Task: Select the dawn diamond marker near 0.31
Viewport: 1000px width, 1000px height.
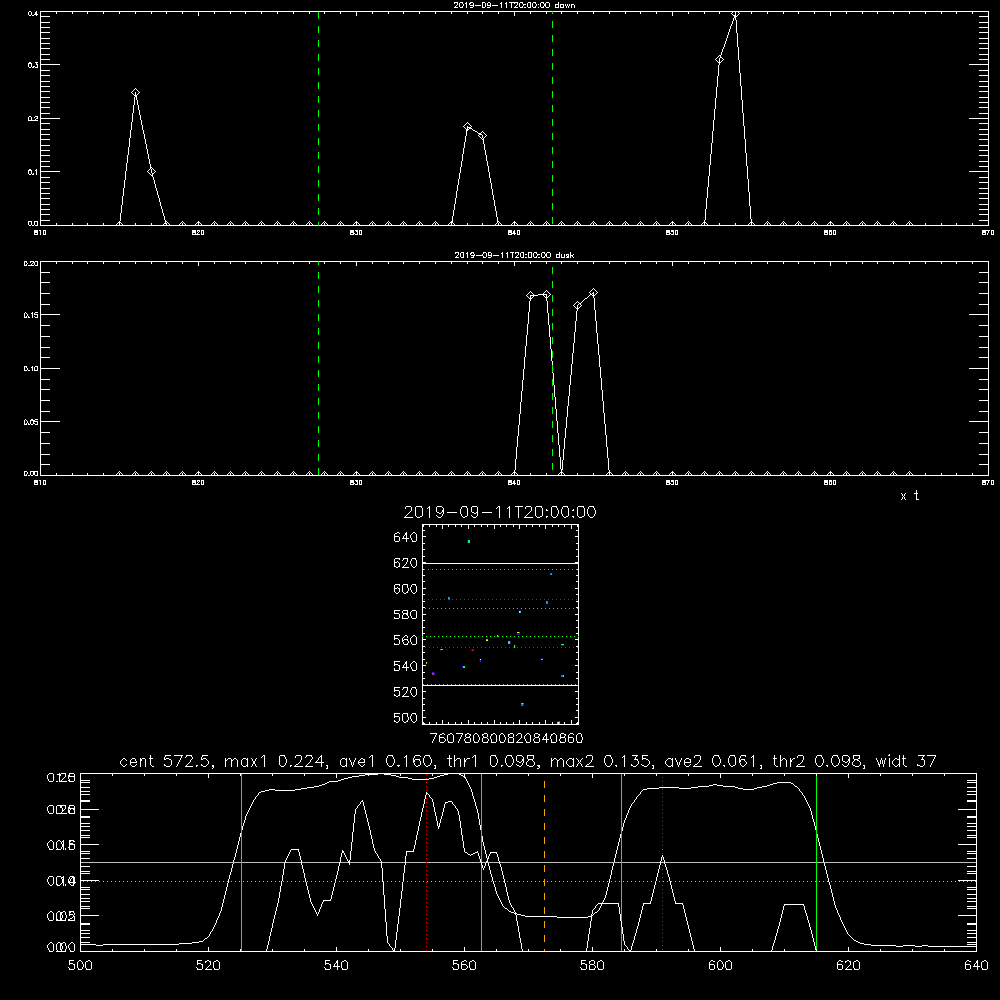Action: (719, 60)
